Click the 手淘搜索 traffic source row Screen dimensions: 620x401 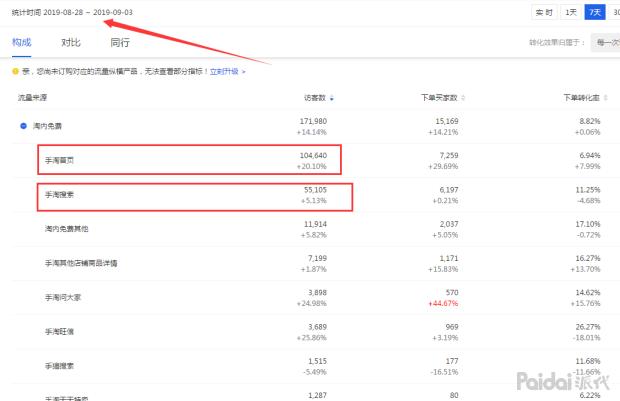pos(60,194)
